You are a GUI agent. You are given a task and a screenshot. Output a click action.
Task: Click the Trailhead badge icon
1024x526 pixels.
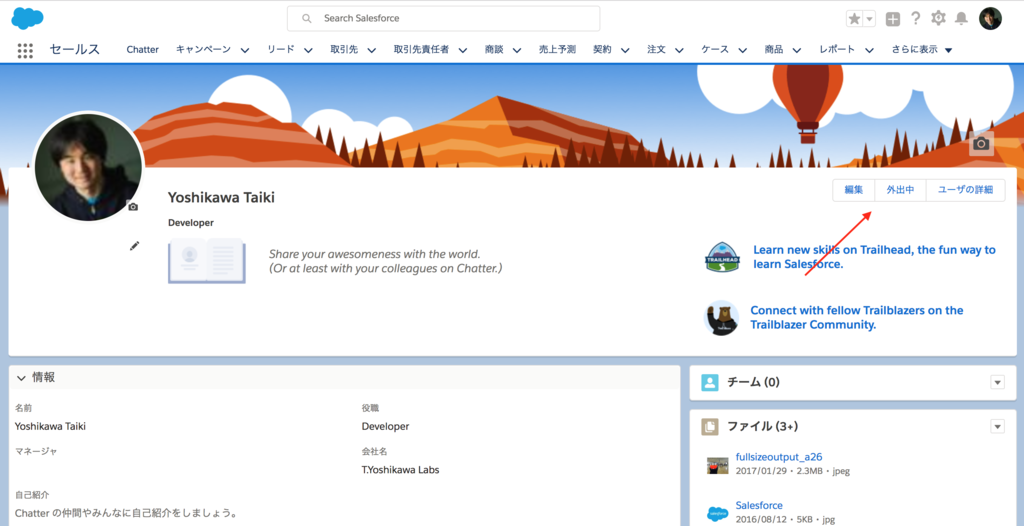click(722, 257)
